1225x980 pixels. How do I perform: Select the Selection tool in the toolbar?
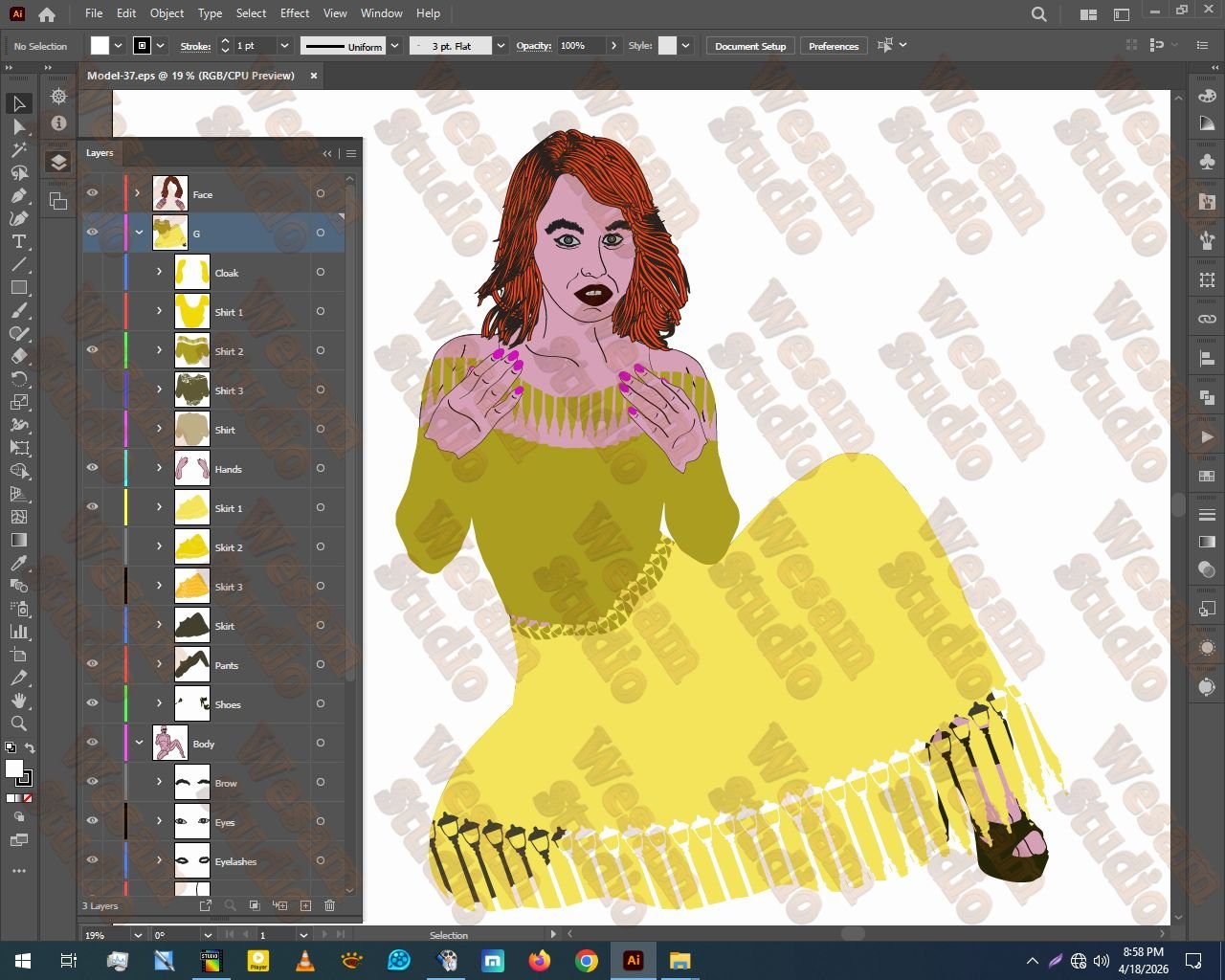tap(19, 103)
